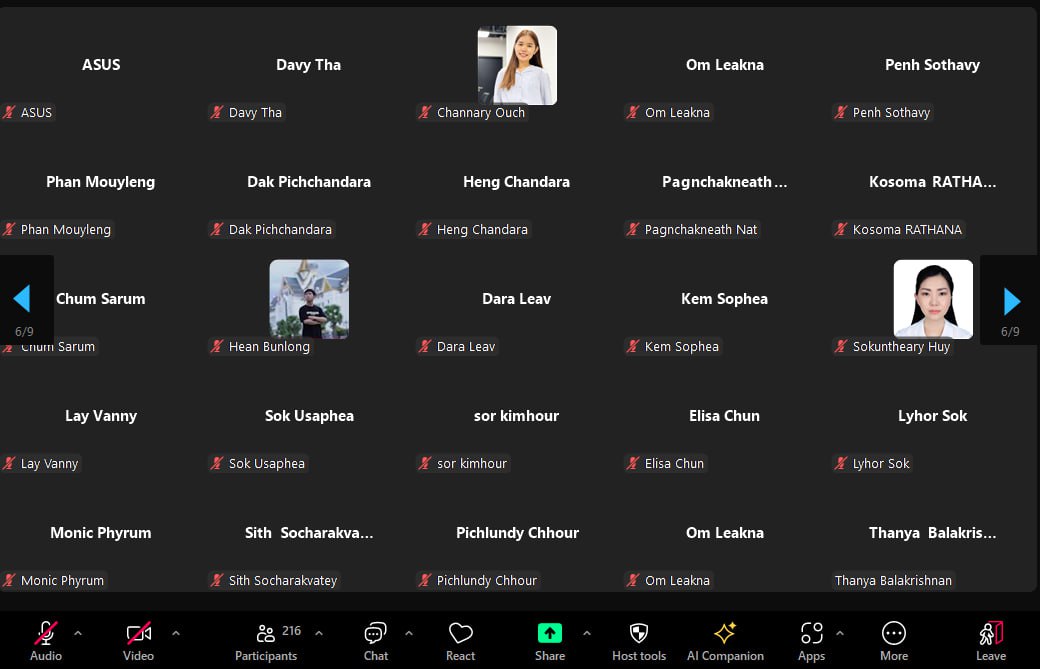The width and height of the screenshot is (1040, 669).
Task: Select the Thanya Balakrishnan name label
Action: (x=893, y=580)
